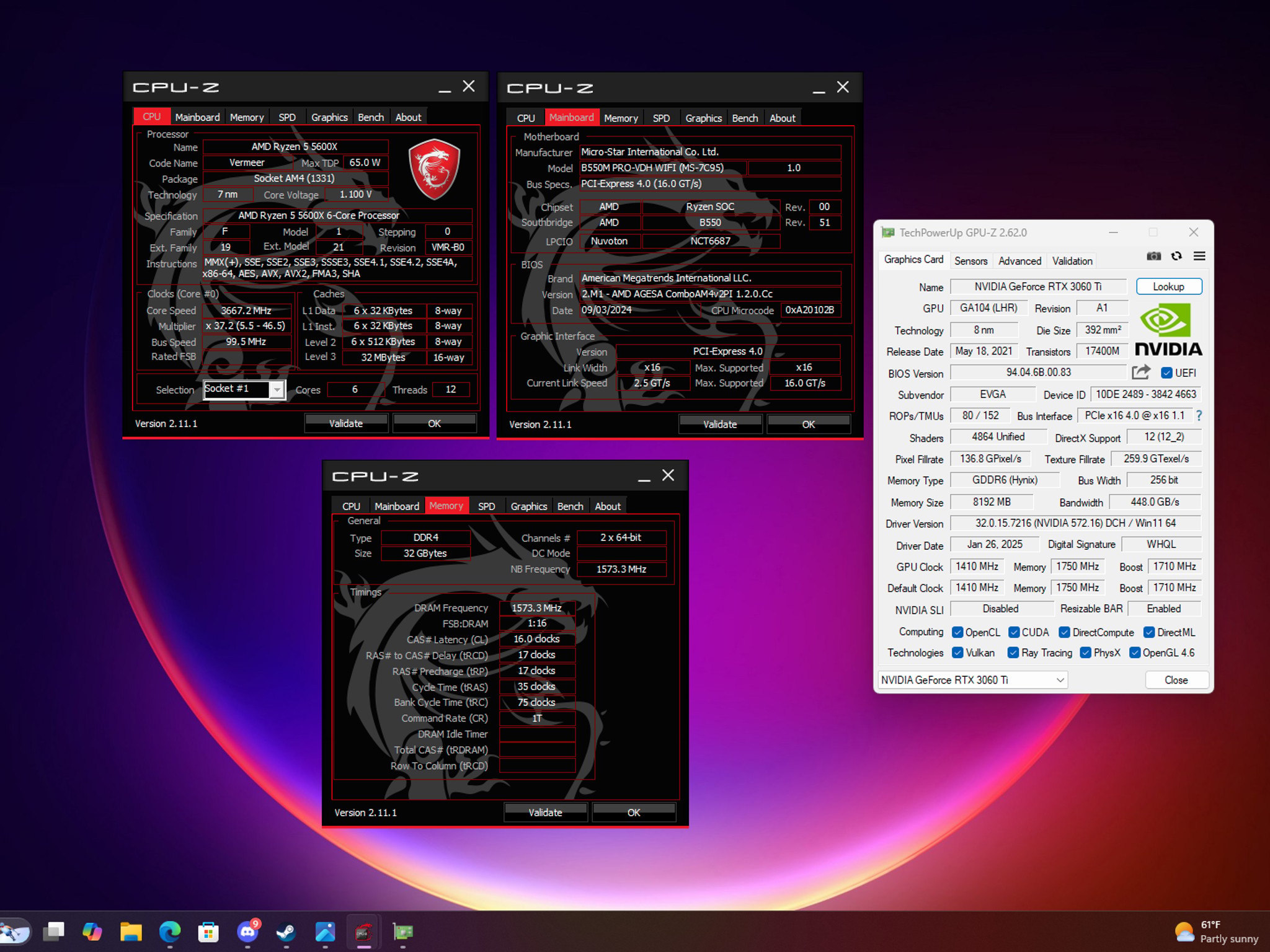
Task: Select the Bandwidth 448.0 GB/s value
Action: tap(1155, 502)
